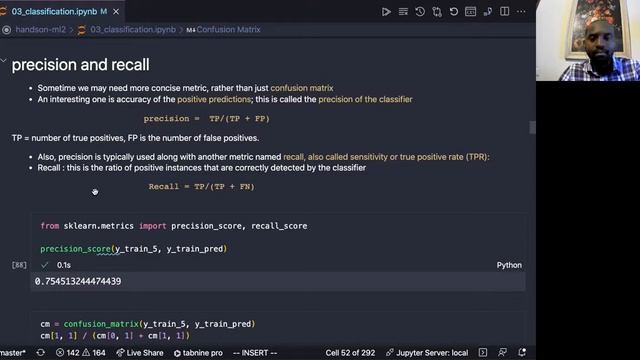
Task: Click the terminal panel icon in the status bar
Action: [483, 352]
